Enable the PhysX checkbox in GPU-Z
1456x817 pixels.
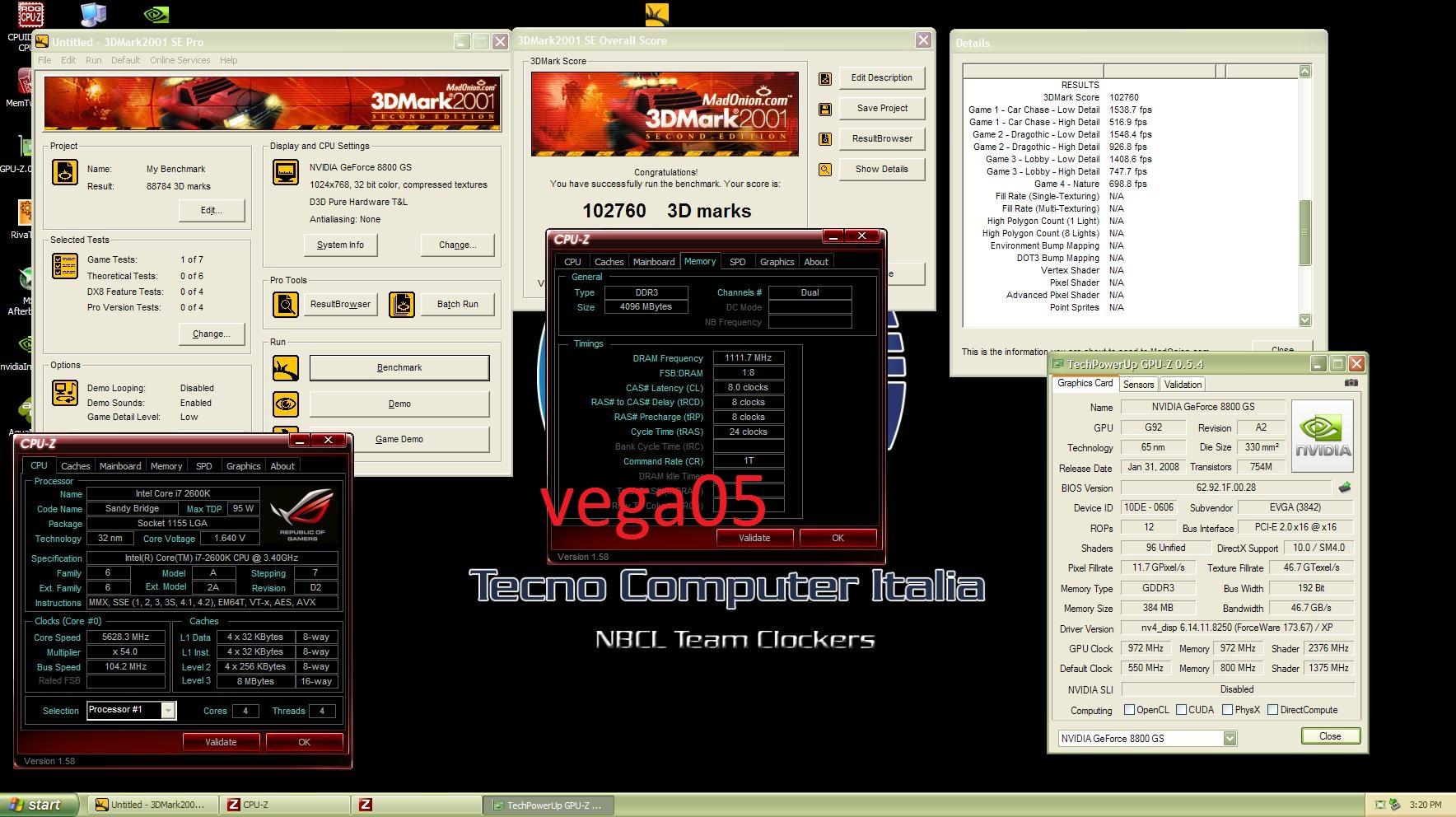pyautogui.click(x=1227, y=710)
